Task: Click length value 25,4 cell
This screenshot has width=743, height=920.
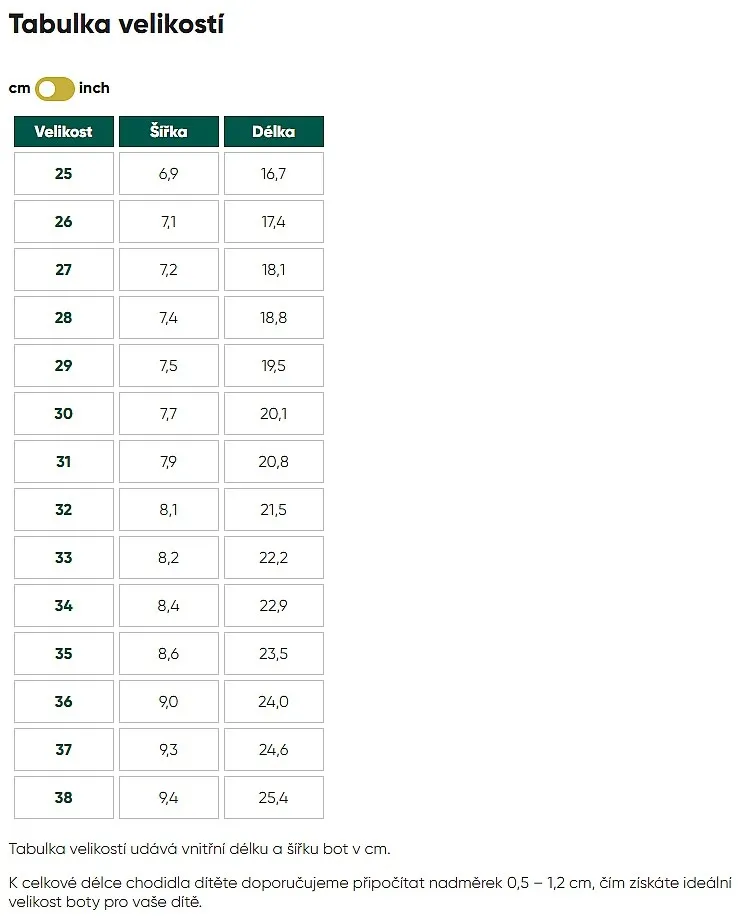Action: coord(273,797)
